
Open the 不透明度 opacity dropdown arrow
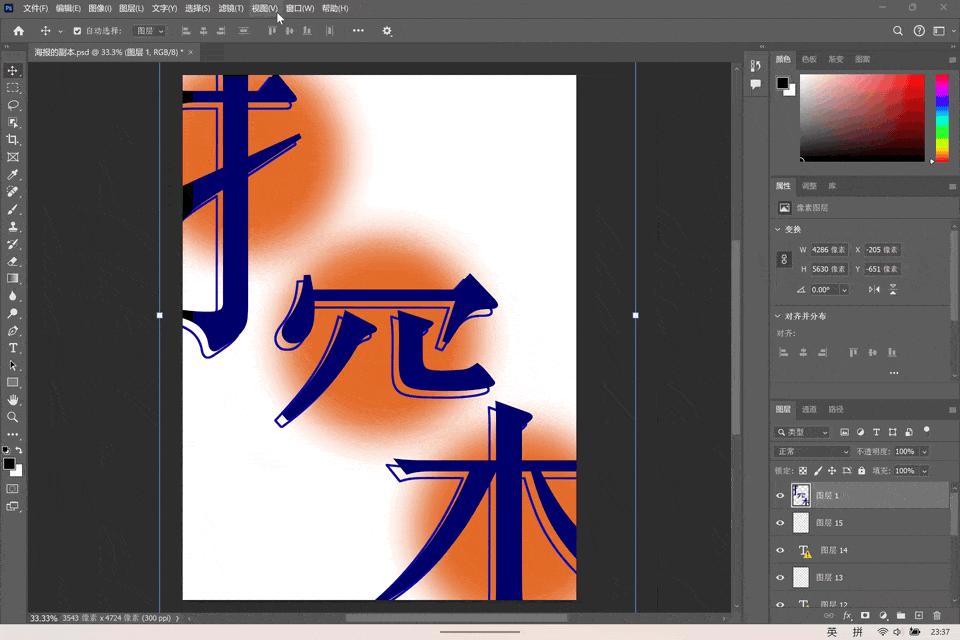coord(923,451)
